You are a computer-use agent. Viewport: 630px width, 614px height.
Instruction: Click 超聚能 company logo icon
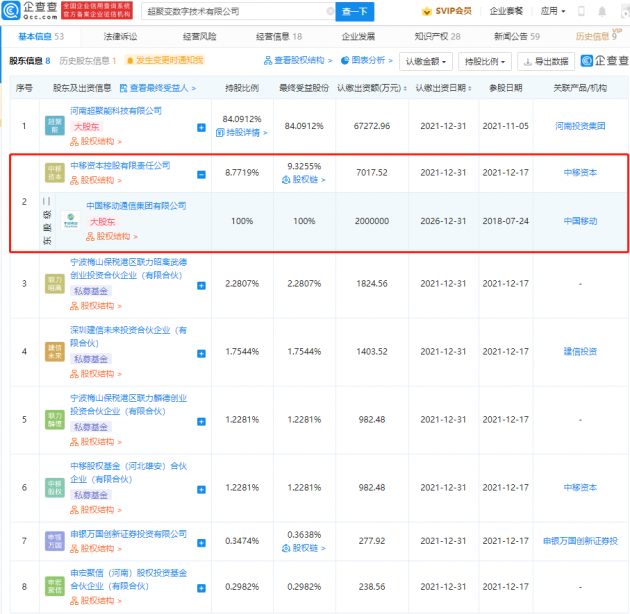tap(55, 126)
